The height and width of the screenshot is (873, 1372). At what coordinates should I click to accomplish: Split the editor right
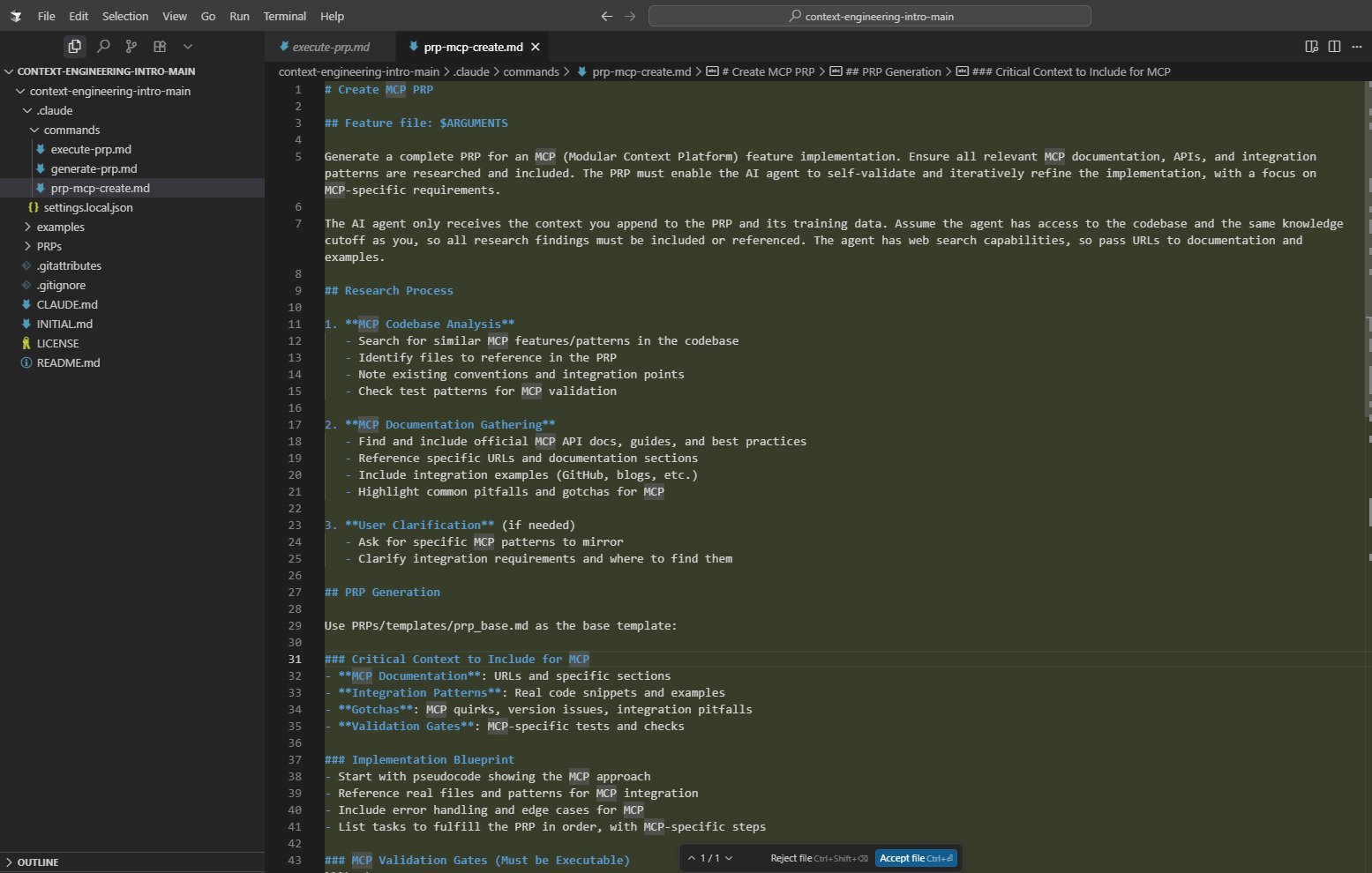tap(1334, 46)
